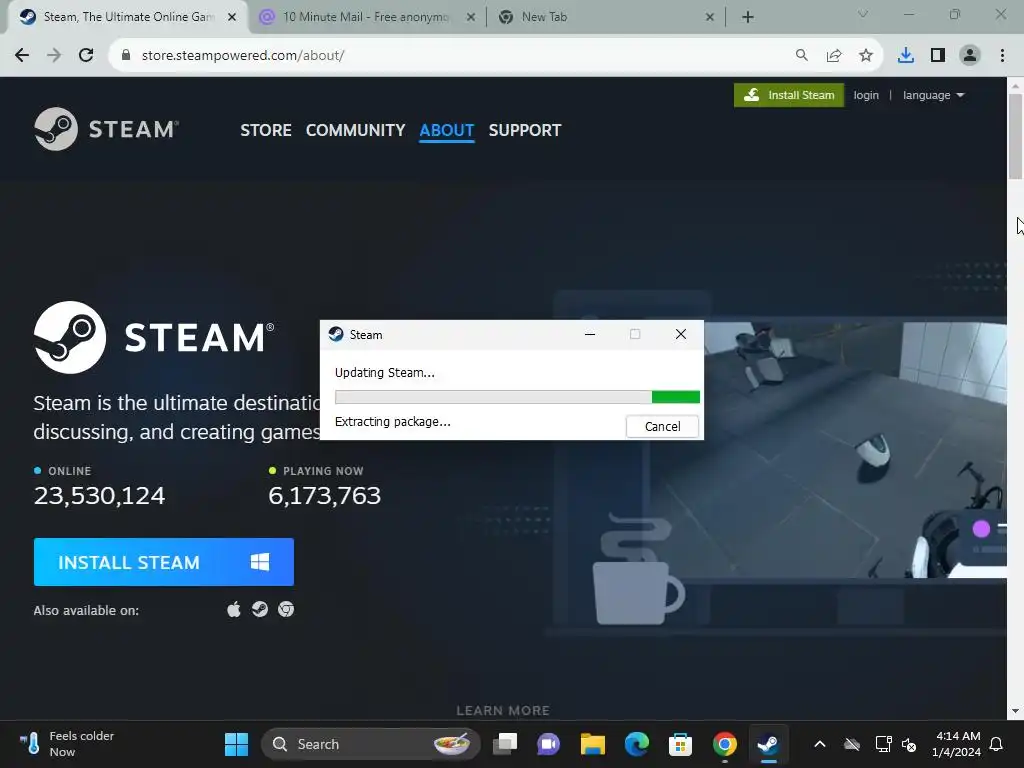This screenshot has width=1024, height=768.
Task: Click the large STEAM hero logo
Action: click(154, 337)
